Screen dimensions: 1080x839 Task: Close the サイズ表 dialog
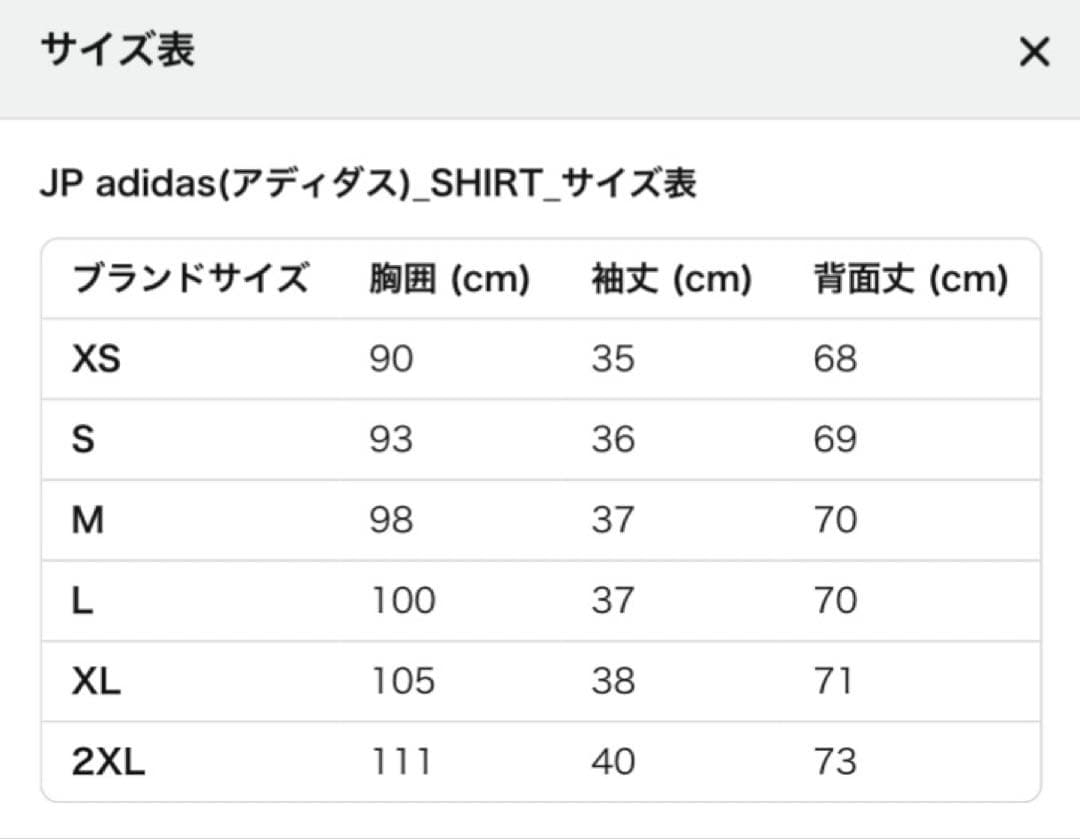[1033, 52]
